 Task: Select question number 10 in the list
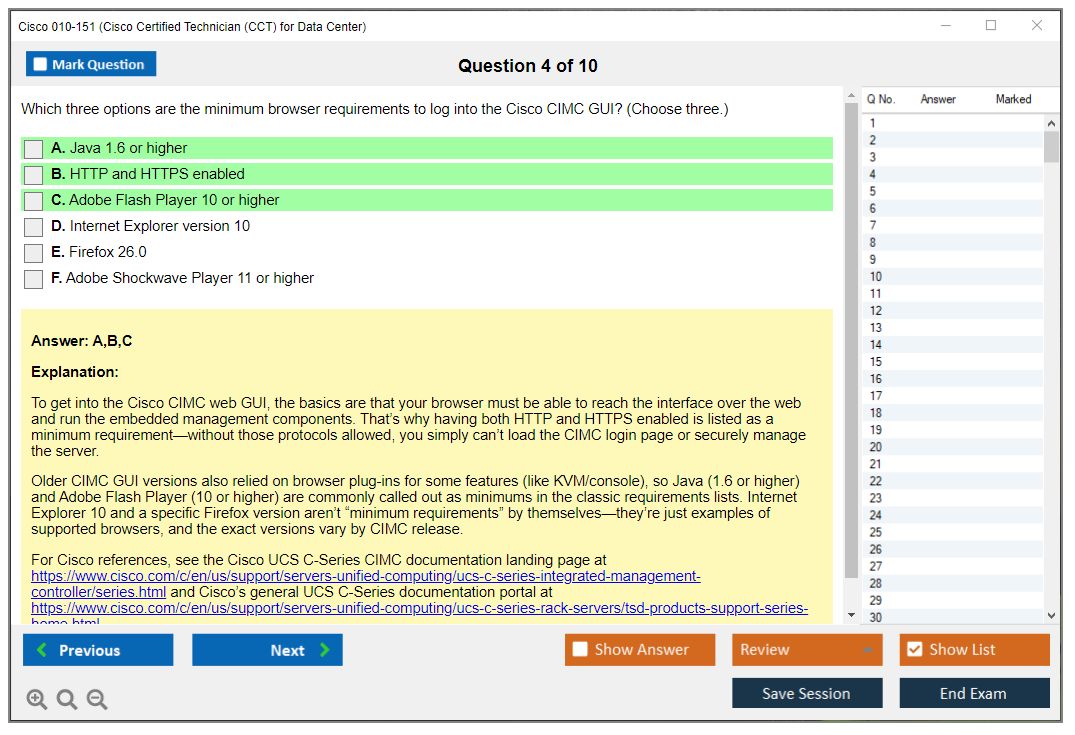pos(876,277)
